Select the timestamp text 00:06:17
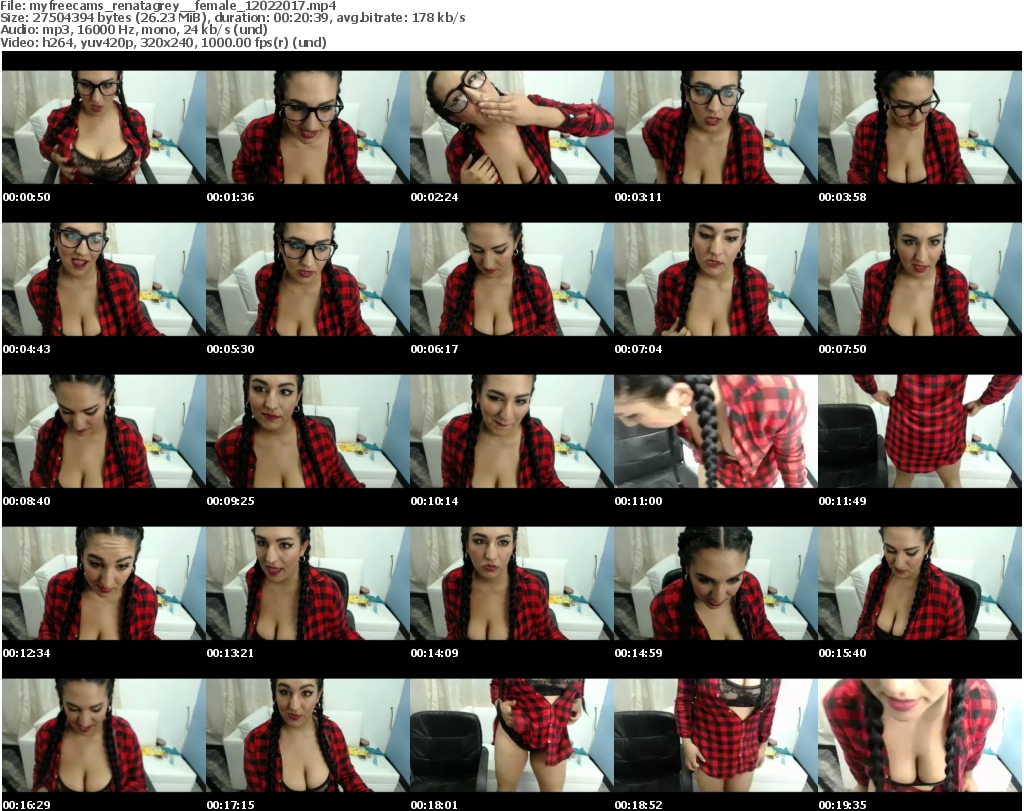1024x811 pixels. point(434,349)
